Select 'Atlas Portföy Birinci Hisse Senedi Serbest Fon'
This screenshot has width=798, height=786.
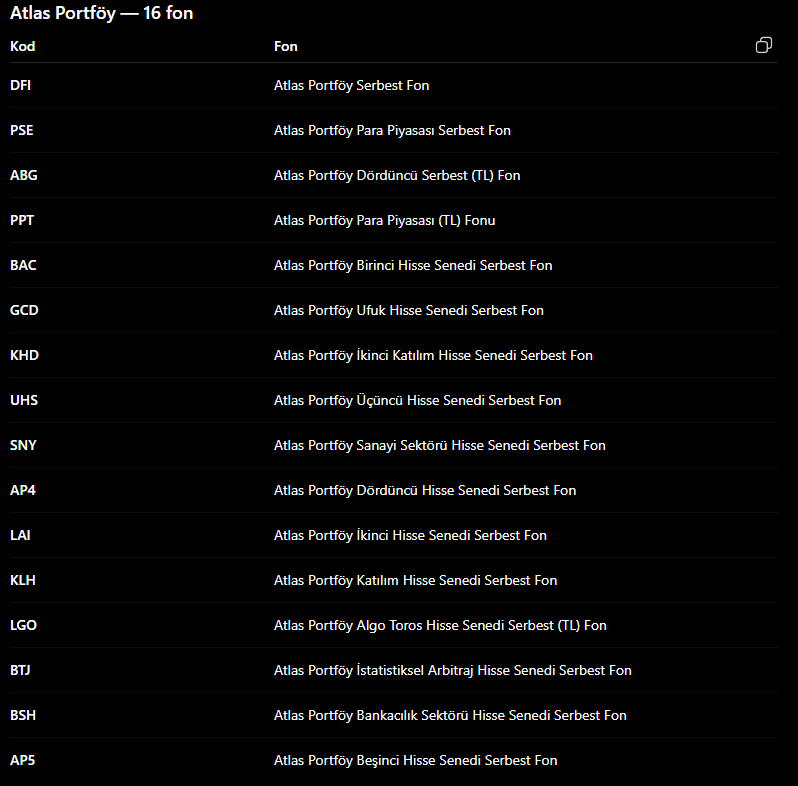pyautogui.click(x=413, y=266)
